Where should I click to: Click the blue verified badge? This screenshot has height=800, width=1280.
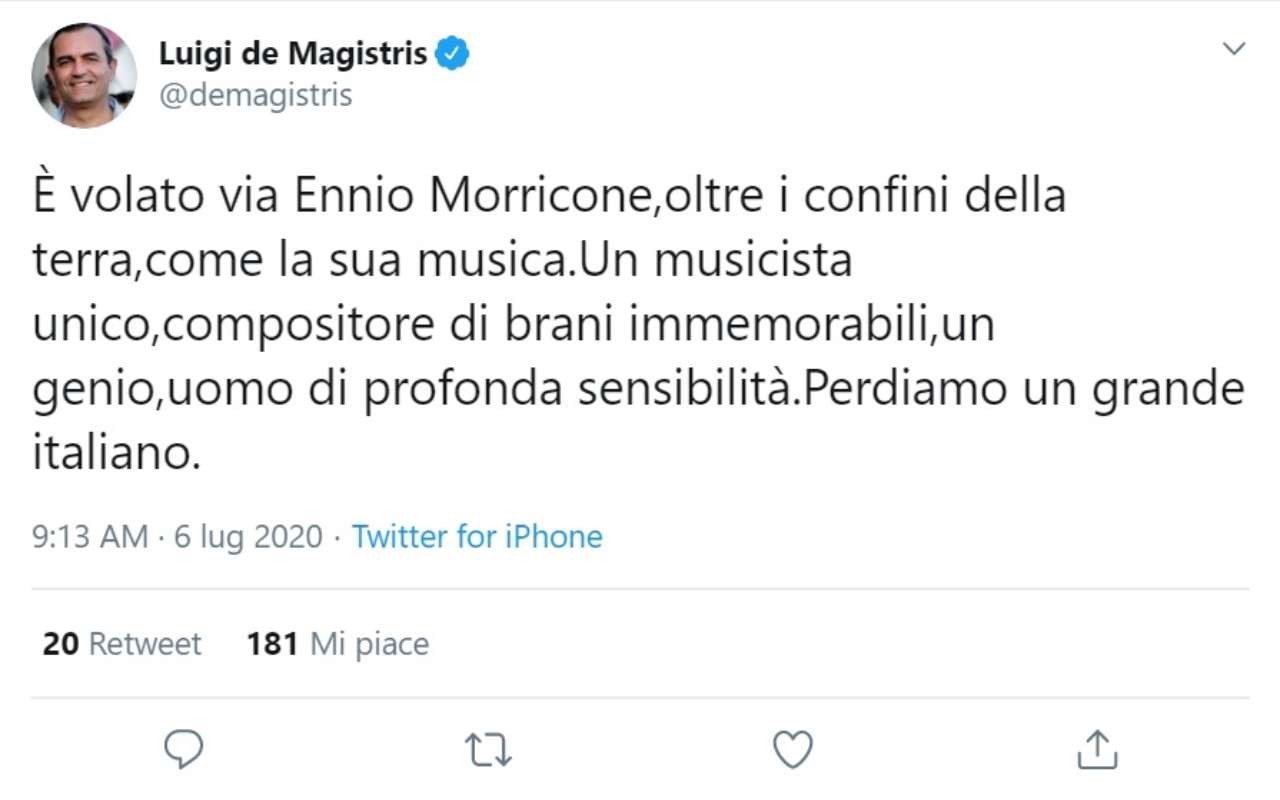coord(454,53)
